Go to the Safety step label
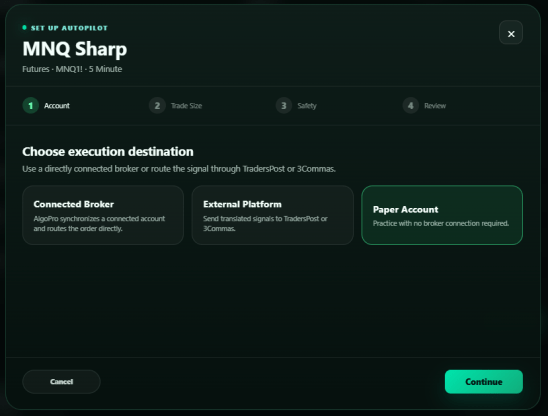 pyautogui.click(x=307, y=106)
